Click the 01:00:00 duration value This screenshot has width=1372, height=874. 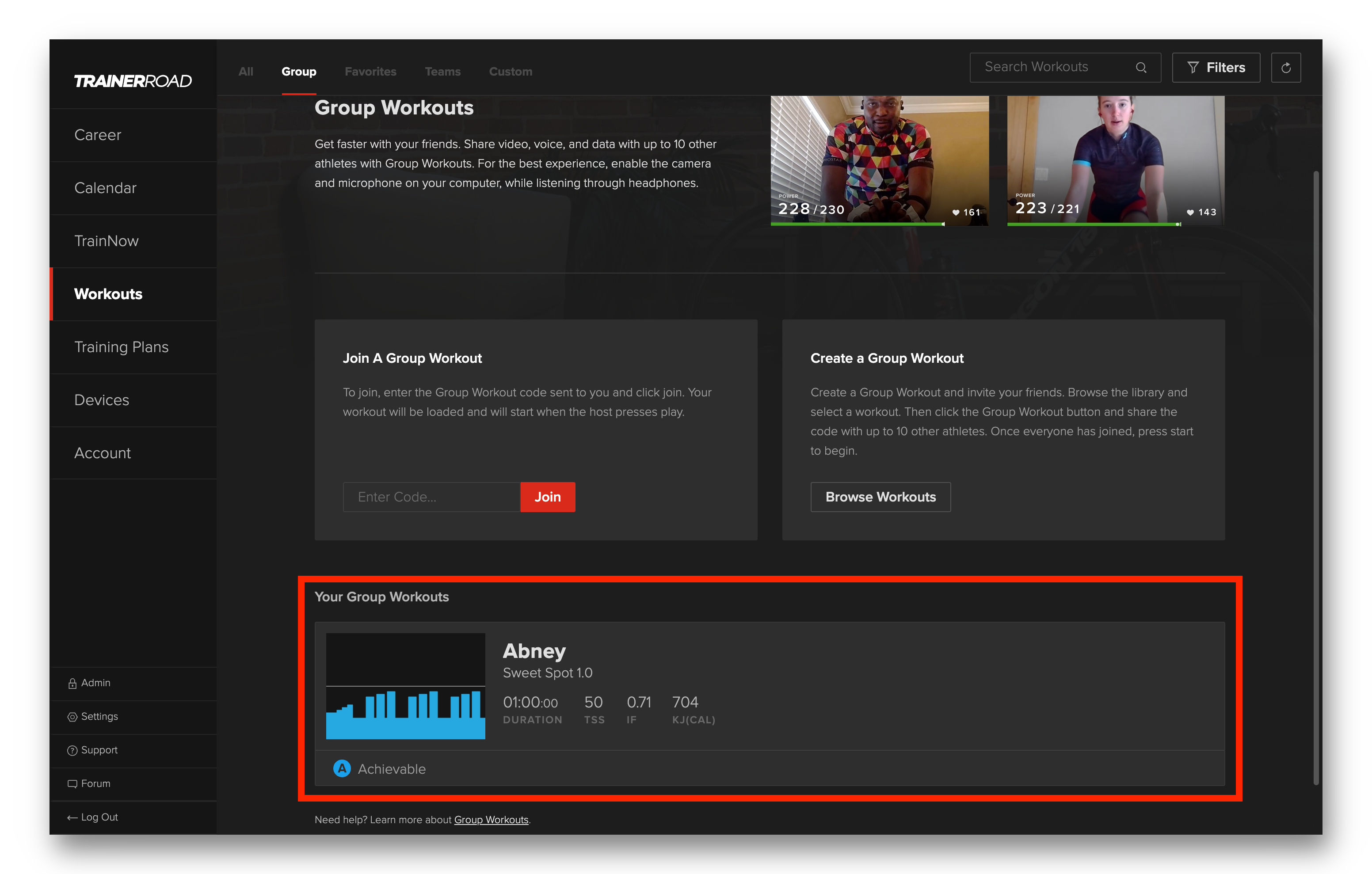tap(530, 703)
